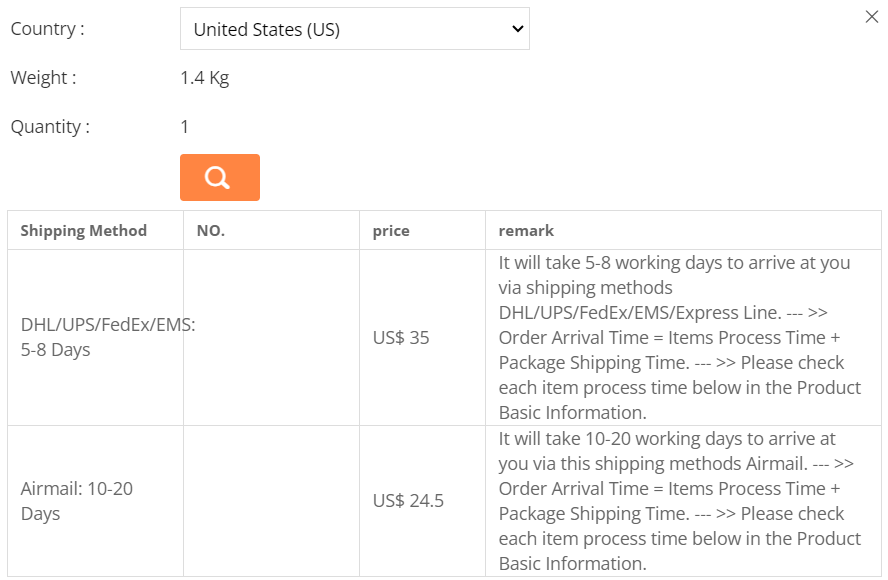Image resolution: width=888 pixels, height=580 pixels.
Task: Select the Airmail 10-20 Days row
Action: point(77,501)
